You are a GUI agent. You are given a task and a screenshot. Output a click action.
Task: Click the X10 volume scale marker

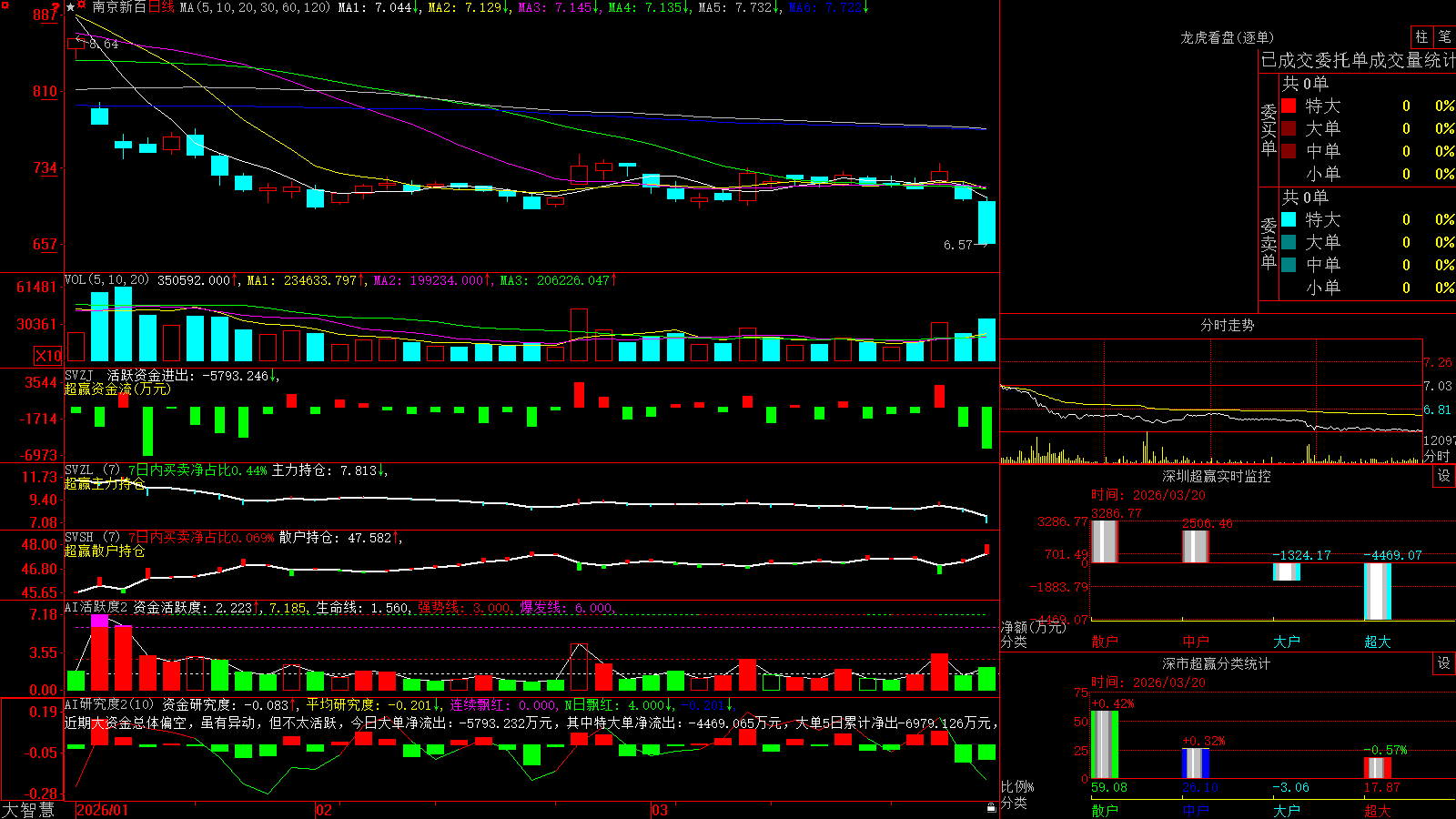(x=48, y=356)
